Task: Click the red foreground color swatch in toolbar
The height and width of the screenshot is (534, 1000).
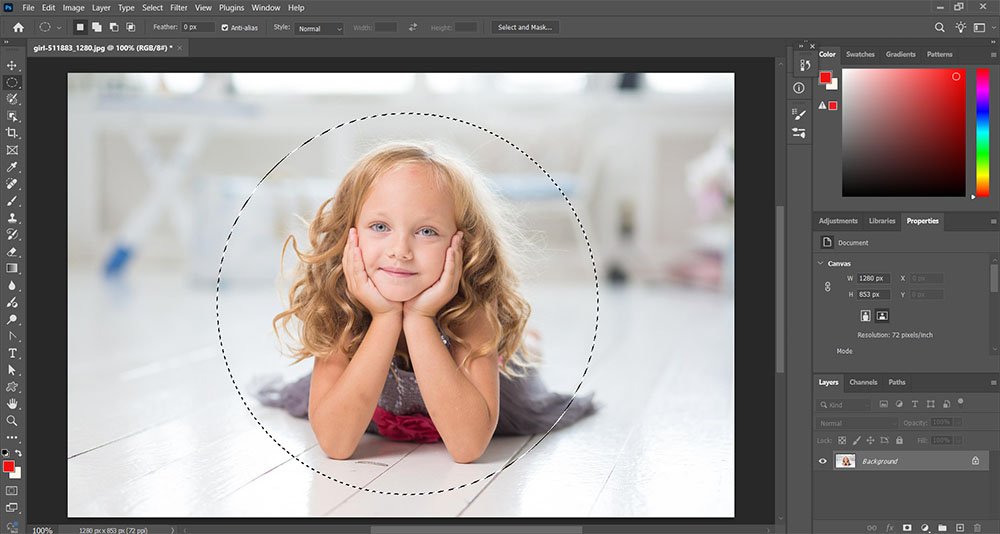Action: [x=9, y=466]
